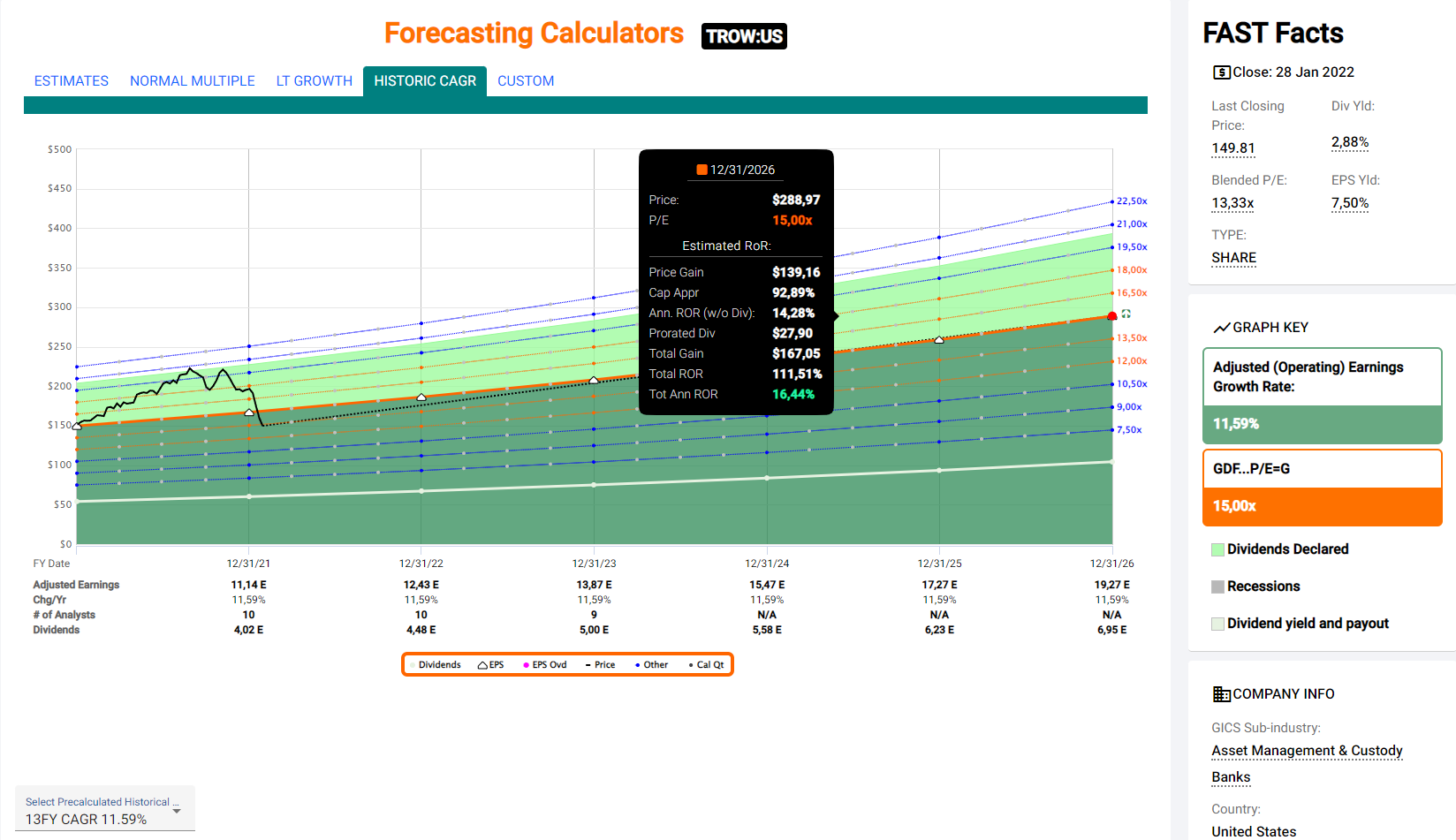Click the Graph Key trend-line icon
The width and height of the screenshot is (1456, 840).
(1221, 328)
